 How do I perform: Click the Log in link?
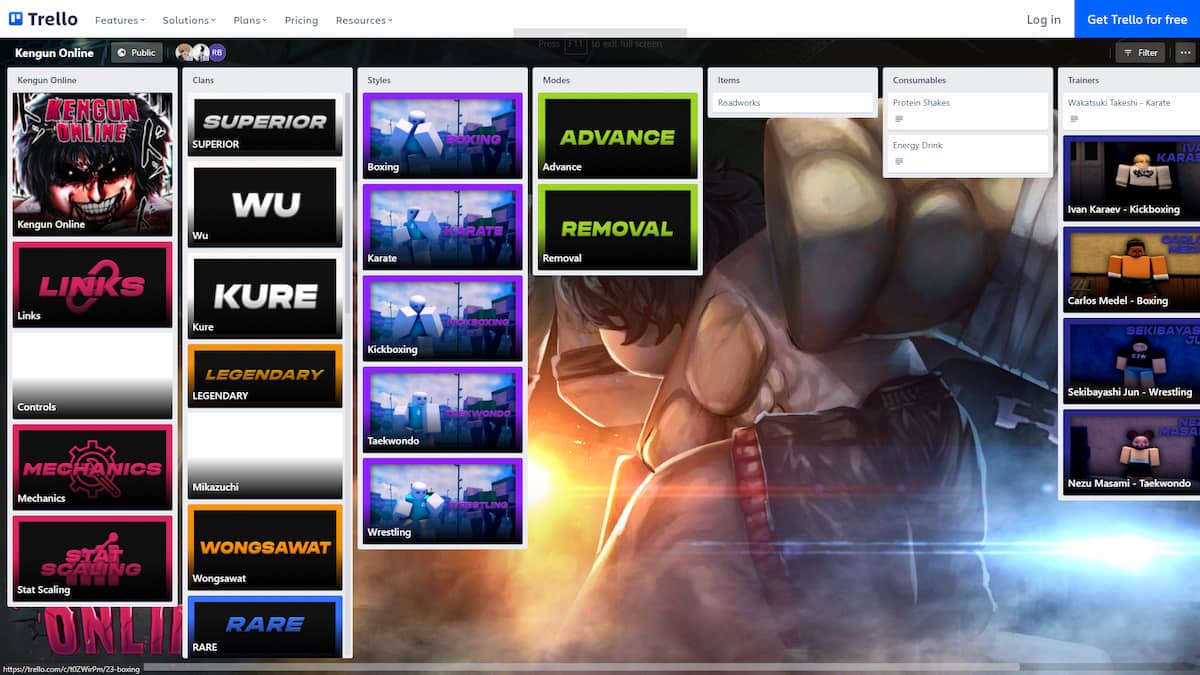pyautogui.click(x=1043, y=19)
